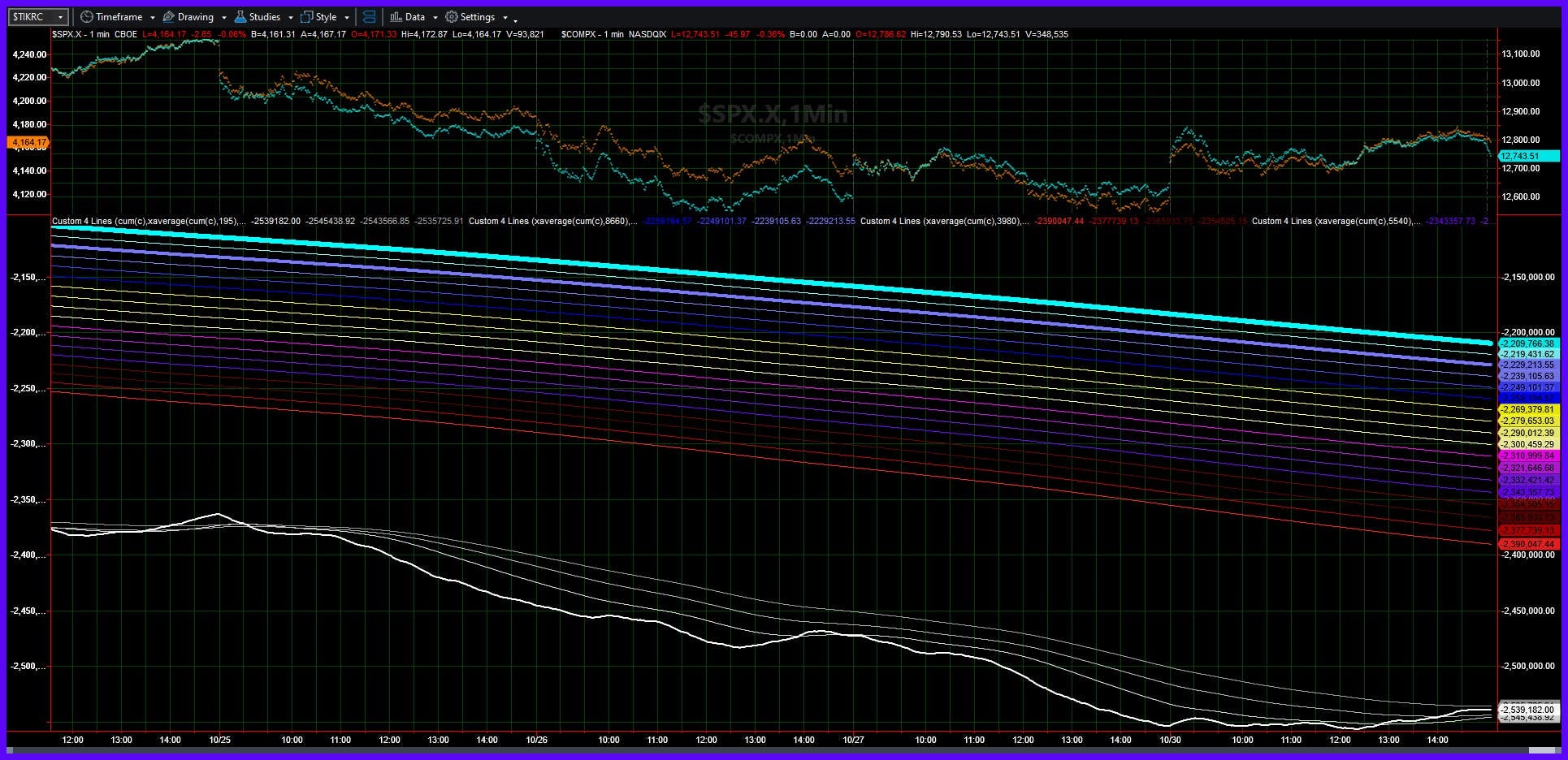The height and width of the screenshot is (760, 1568).
Task: Click the 10/25 date marker on time axis
Action: [219, 740]
